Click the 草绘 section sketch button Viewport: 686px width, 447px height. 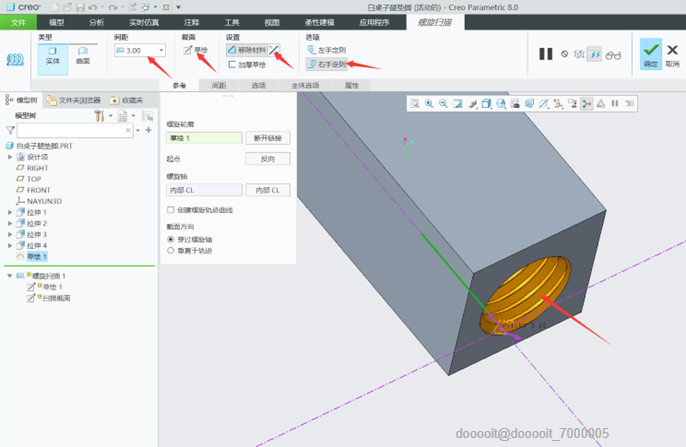196,50
